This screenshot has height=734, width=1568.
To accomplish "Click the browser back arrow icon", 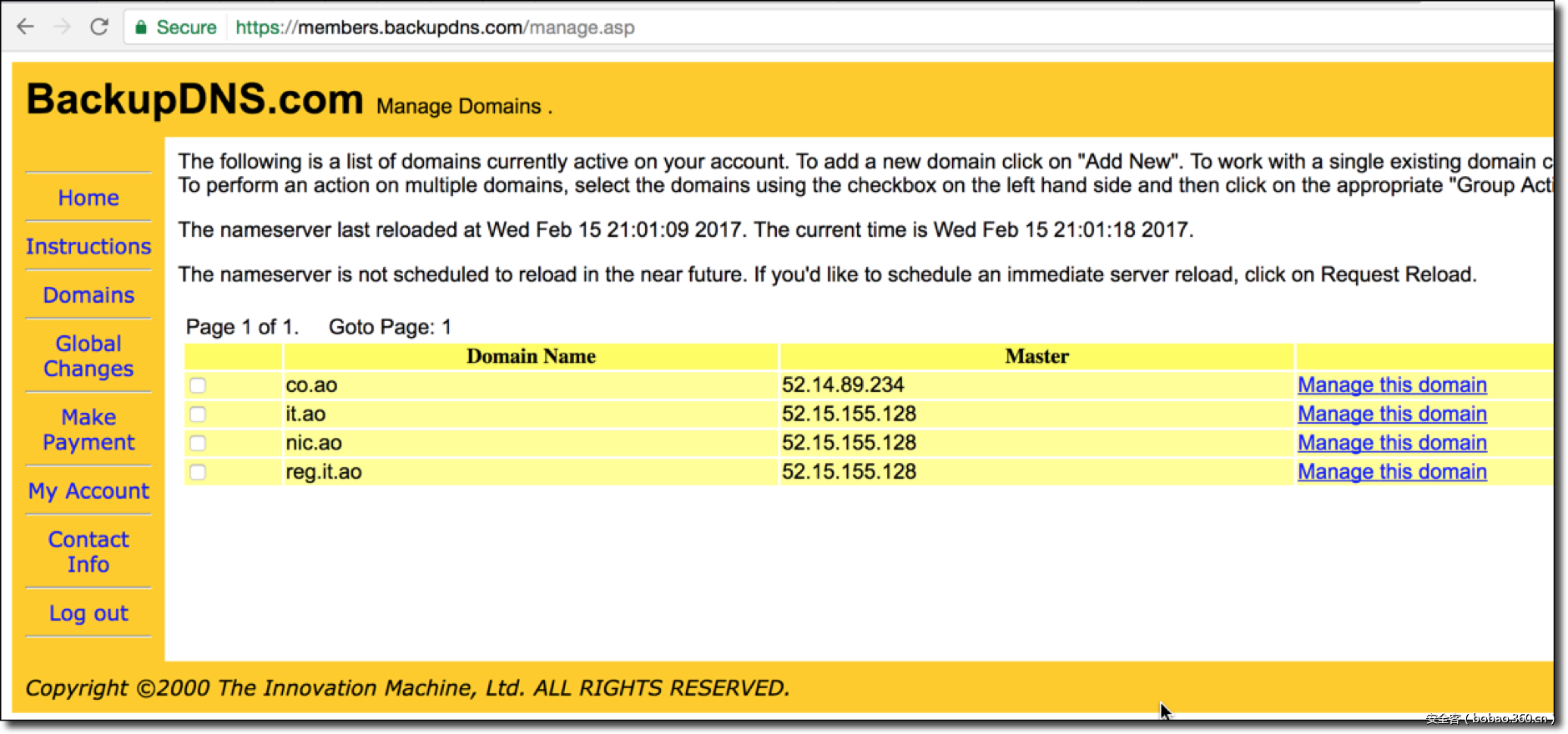I will (x=26, y=27).
